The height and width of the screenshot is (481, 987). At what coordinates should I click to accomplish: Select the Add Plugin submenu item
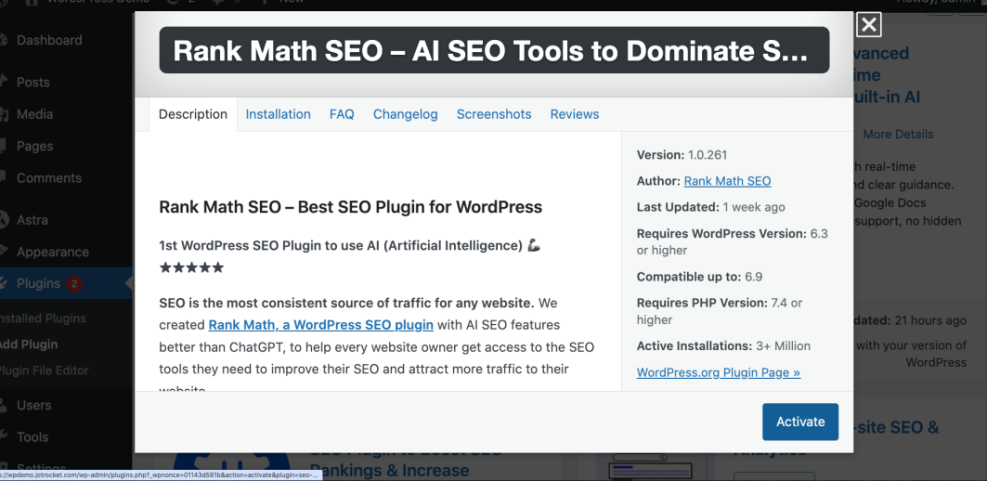29,344
